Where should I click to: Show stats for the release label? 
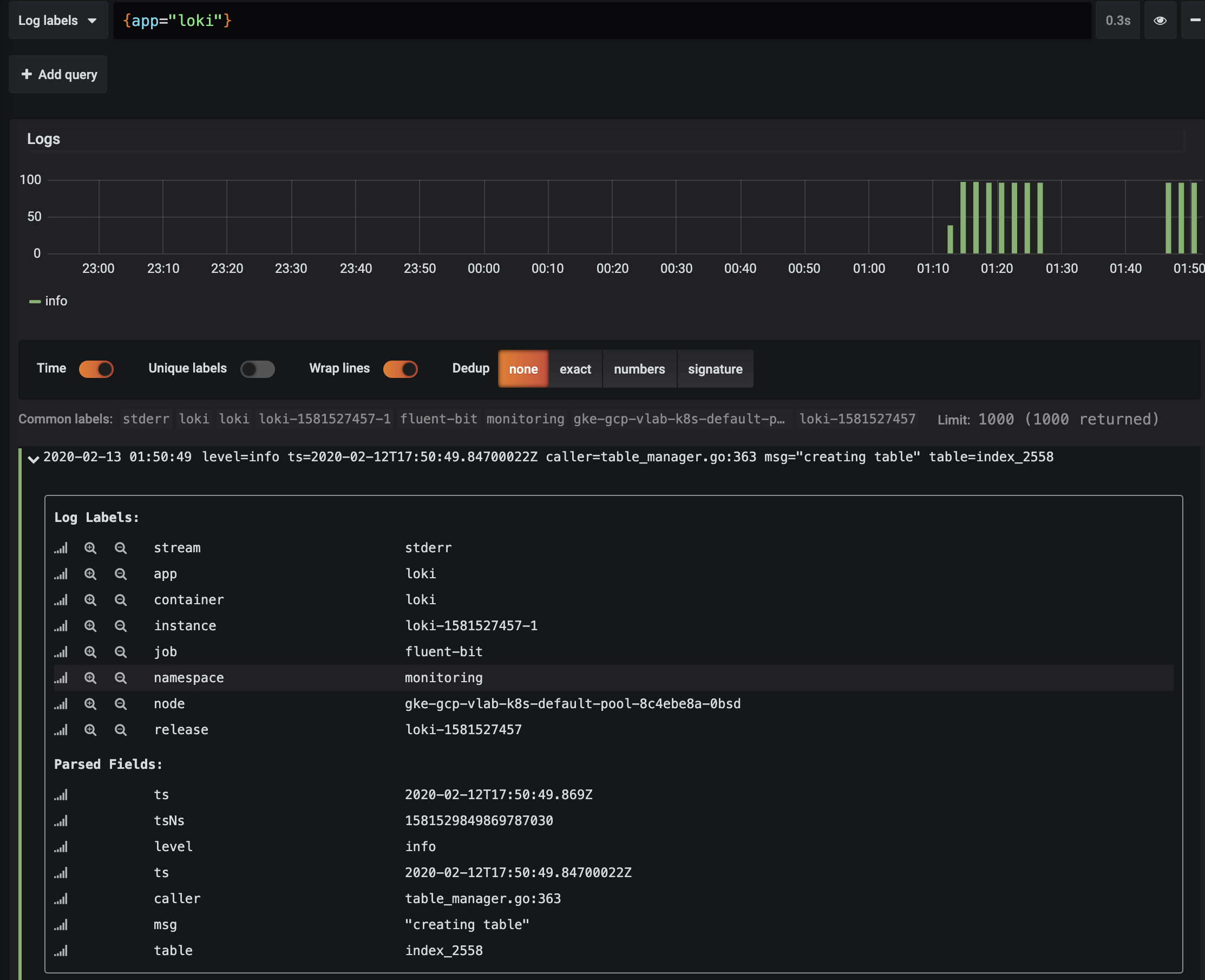click(x=61, y=730)
